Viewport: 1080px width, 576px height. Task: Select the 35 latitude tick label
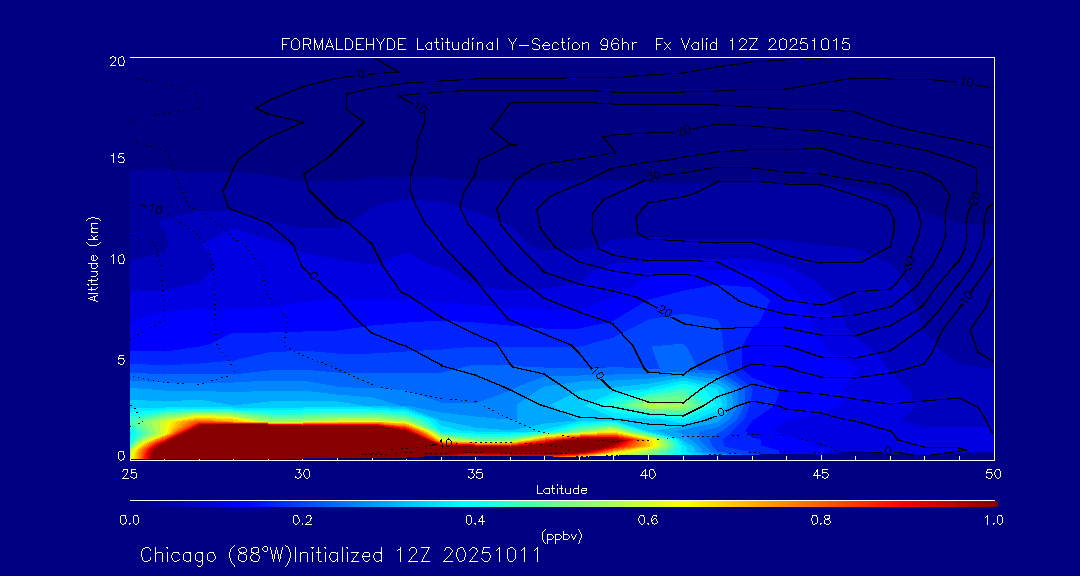coord(475,473)
